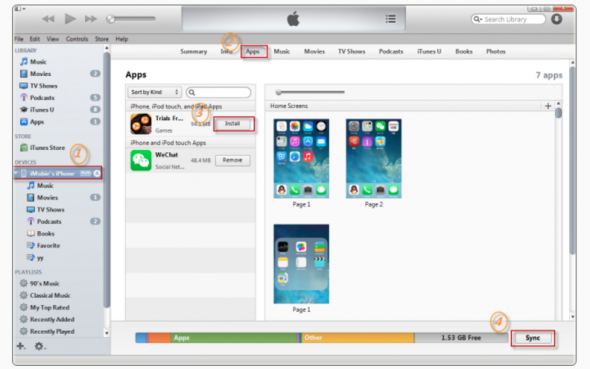Open the Up Next list icon
590x369 pixels.
click(x=391, y=19)
